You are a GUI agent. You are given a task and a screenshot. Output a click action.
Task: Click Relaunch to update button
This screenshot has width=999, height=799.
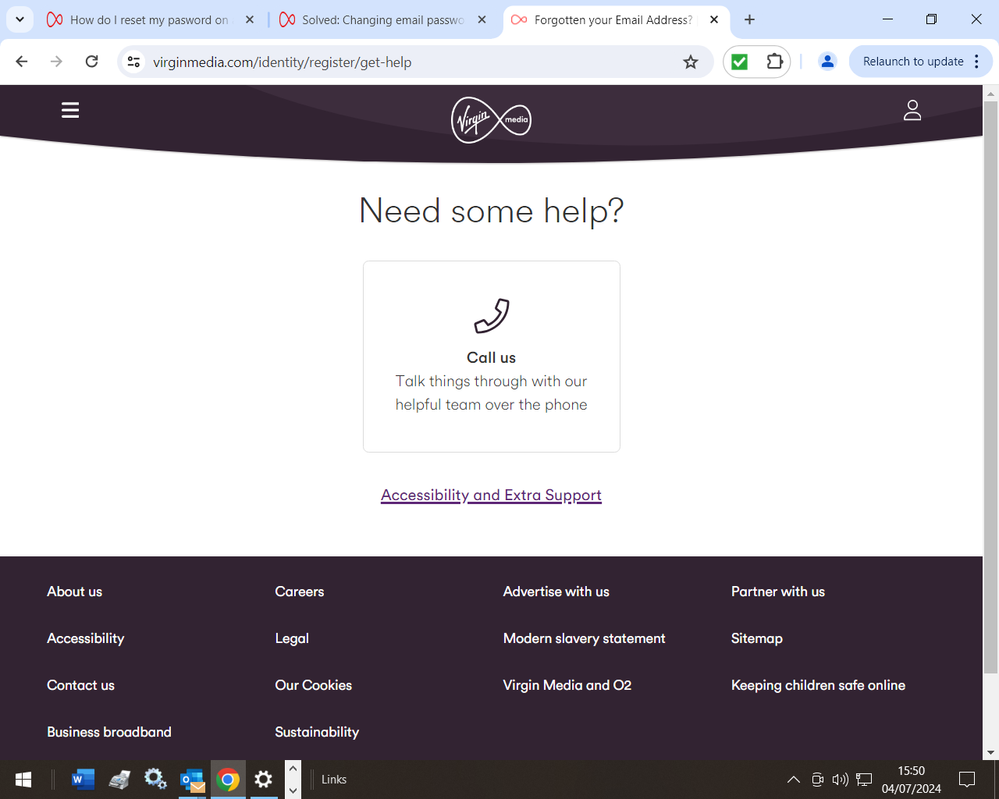tap(913, 62)
